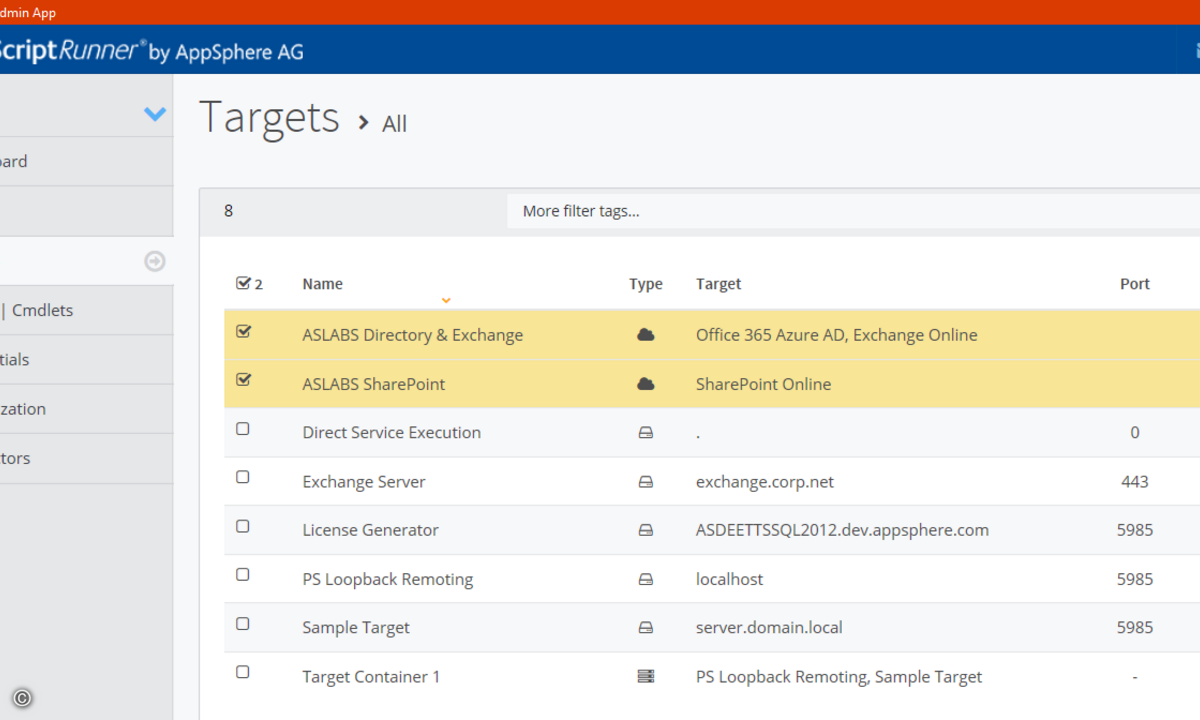Check the Target Container 1 checkbox
1200x720 pixels.
tap(242, 673)
